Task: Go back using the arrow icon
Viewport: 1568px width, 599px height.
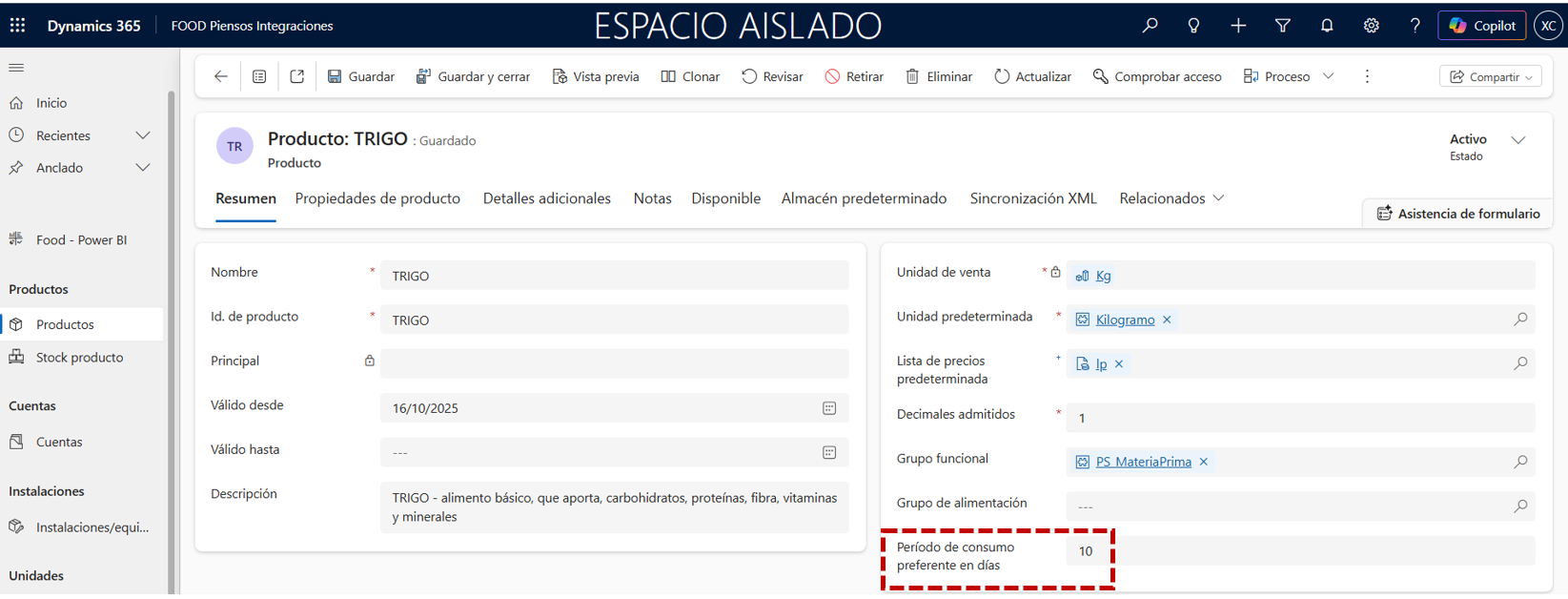Action: (221, 76)
